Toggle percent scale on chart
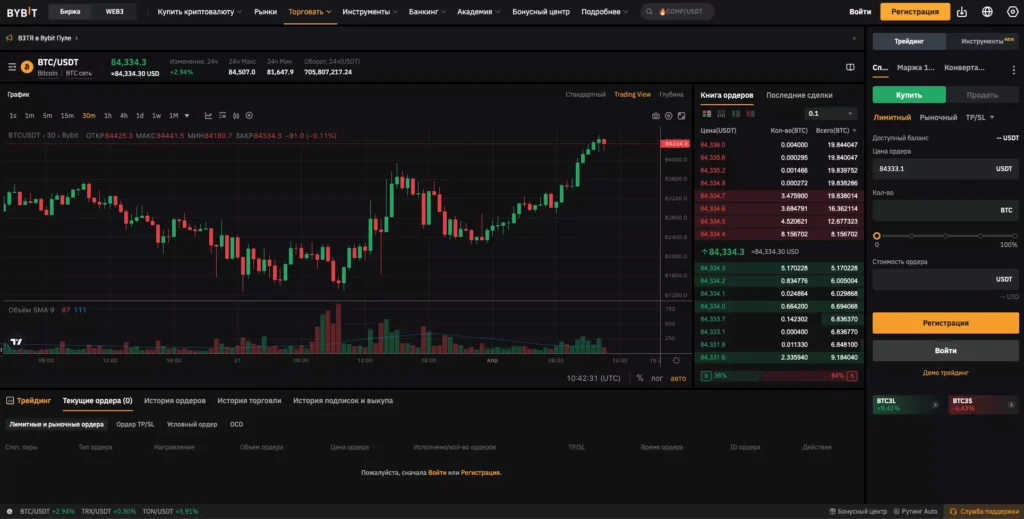 [639, 378]
